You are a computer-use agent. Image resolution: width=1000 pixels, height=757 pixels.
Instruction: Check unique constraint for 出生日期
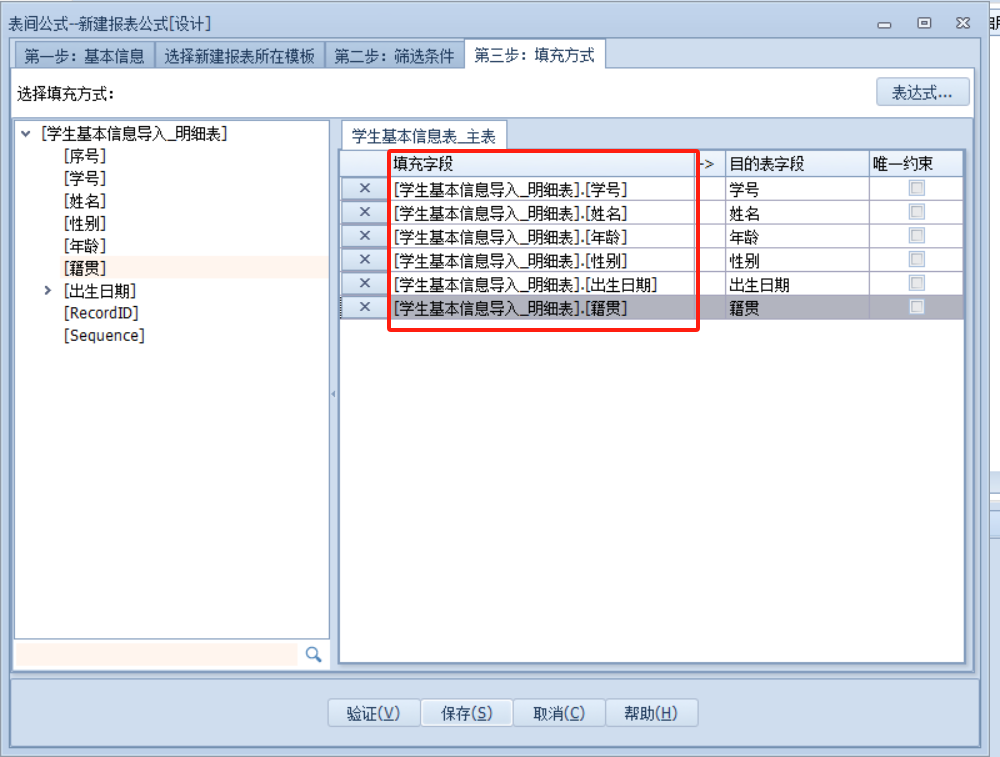point(916,284)
